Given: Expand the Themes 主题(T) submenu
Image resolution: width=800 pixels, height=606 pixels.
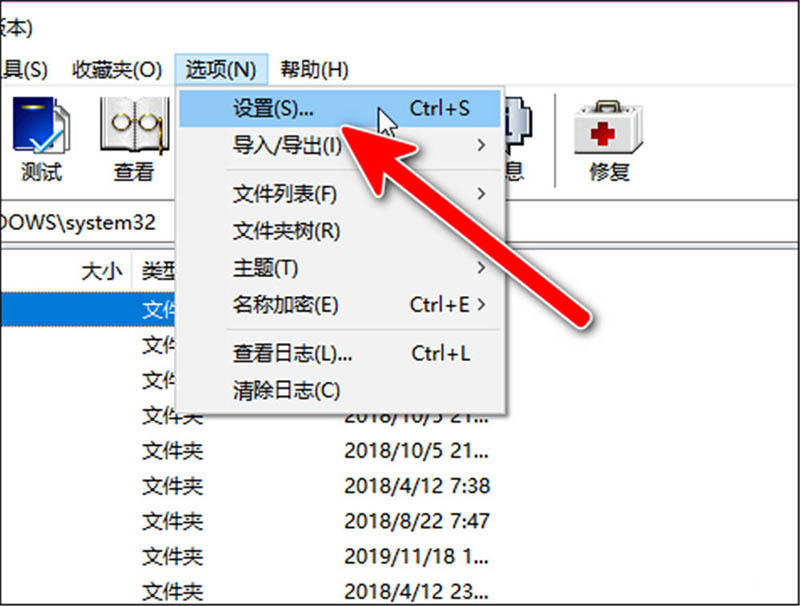Looking at the screenshot, I should (x=340, y=268).
